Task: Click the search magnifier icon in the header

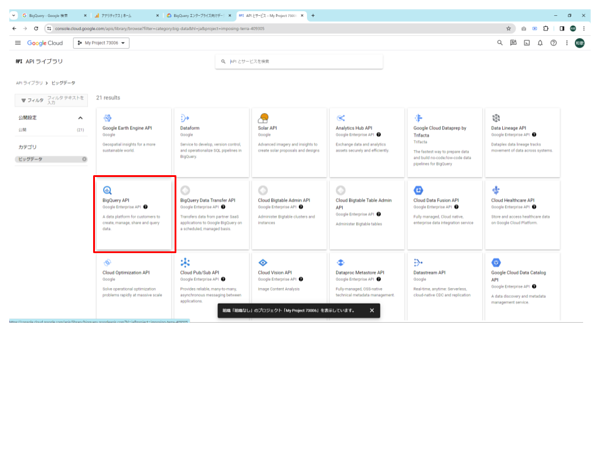Action: click(x=500, y=43)
